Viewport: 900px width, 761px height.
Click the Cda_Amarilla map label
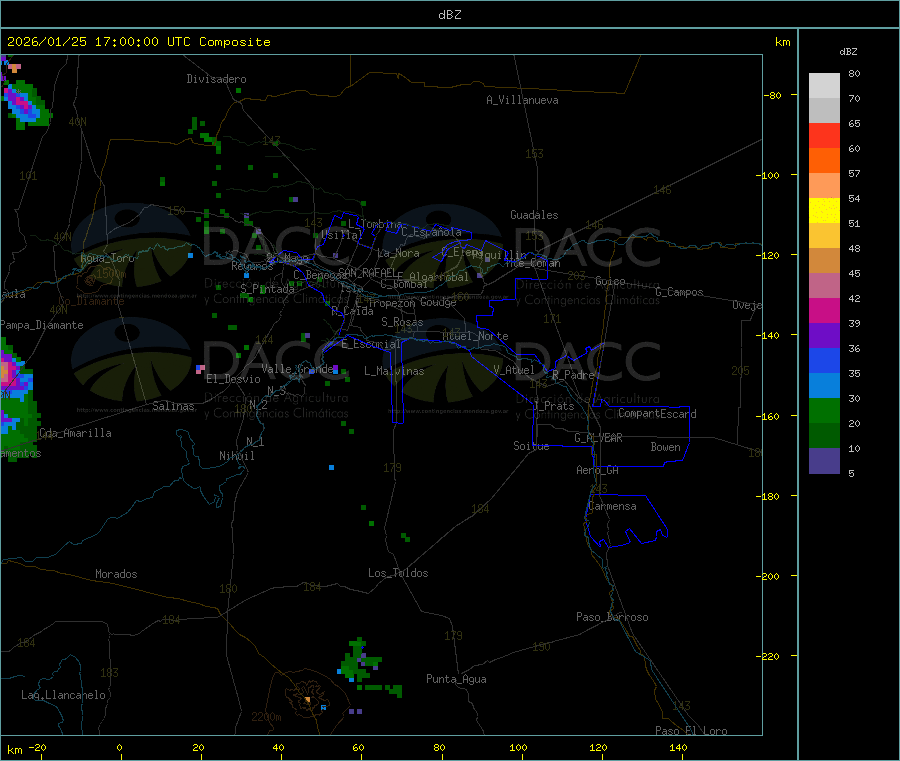pyautogui.click(x=75, y=433)
